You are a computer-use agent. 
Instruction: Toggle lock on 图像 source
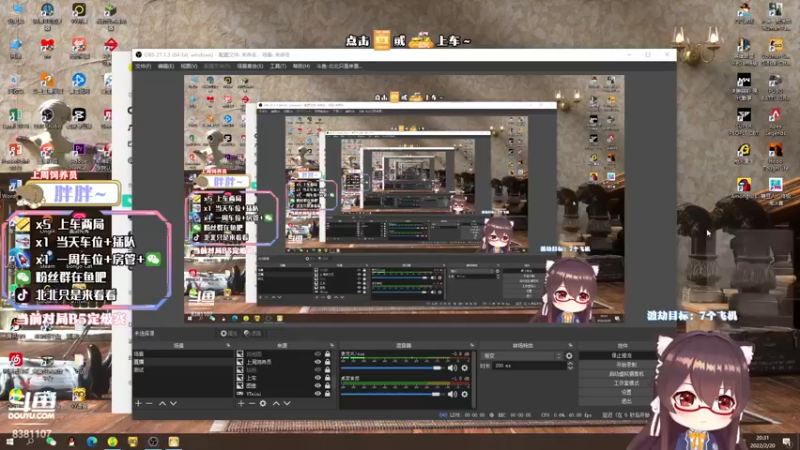point(328,386)
